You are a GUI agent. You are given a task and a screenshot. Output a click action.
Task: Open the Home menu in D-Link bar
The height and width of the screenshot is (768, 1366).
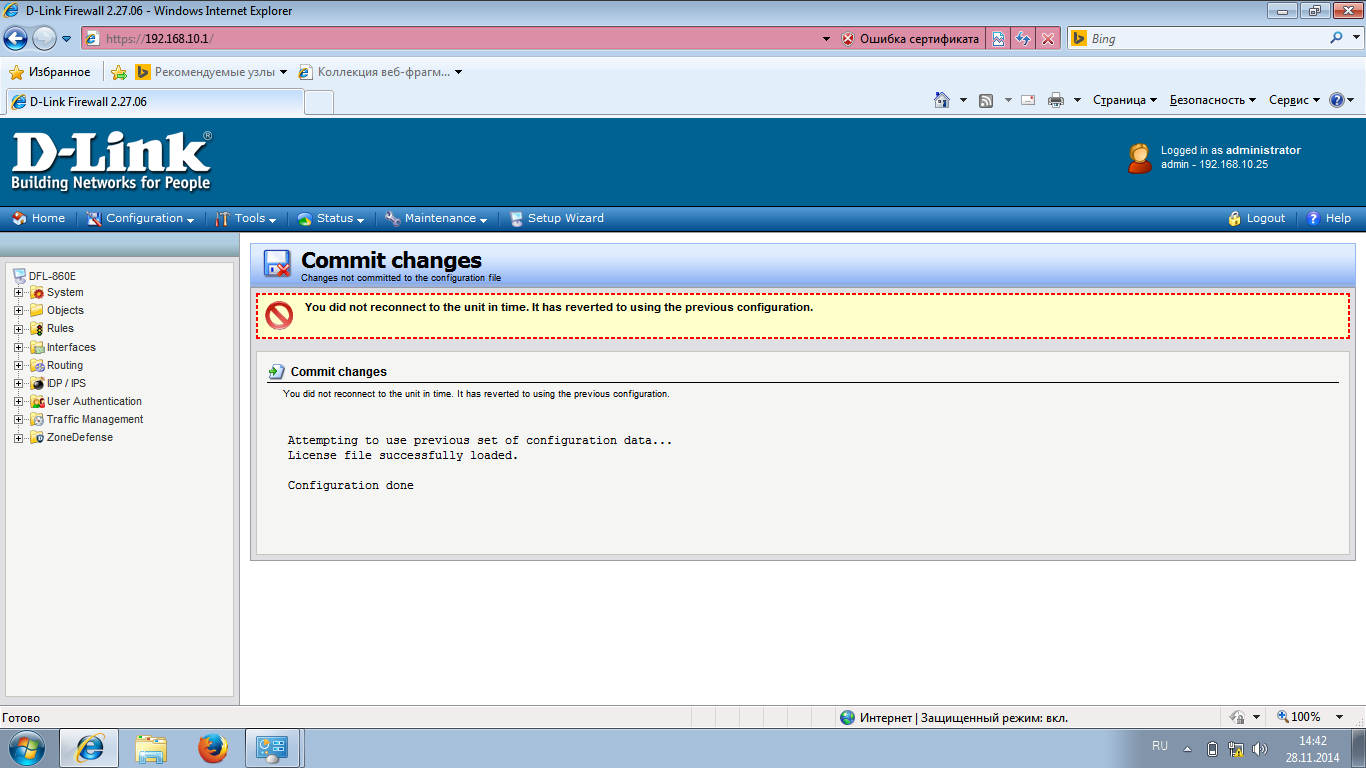coord(39,218)
